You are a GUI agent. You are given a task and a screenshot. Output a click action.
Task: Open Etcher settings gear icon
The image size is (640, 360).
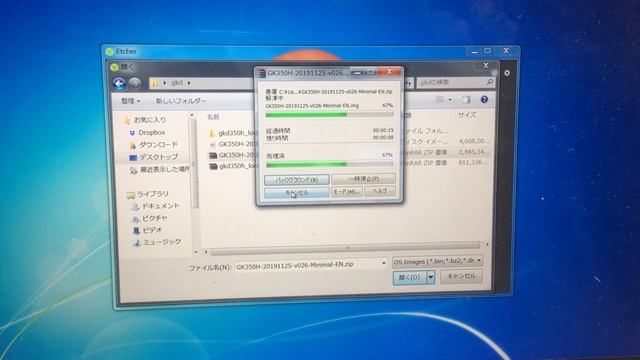tap(507, 73)
